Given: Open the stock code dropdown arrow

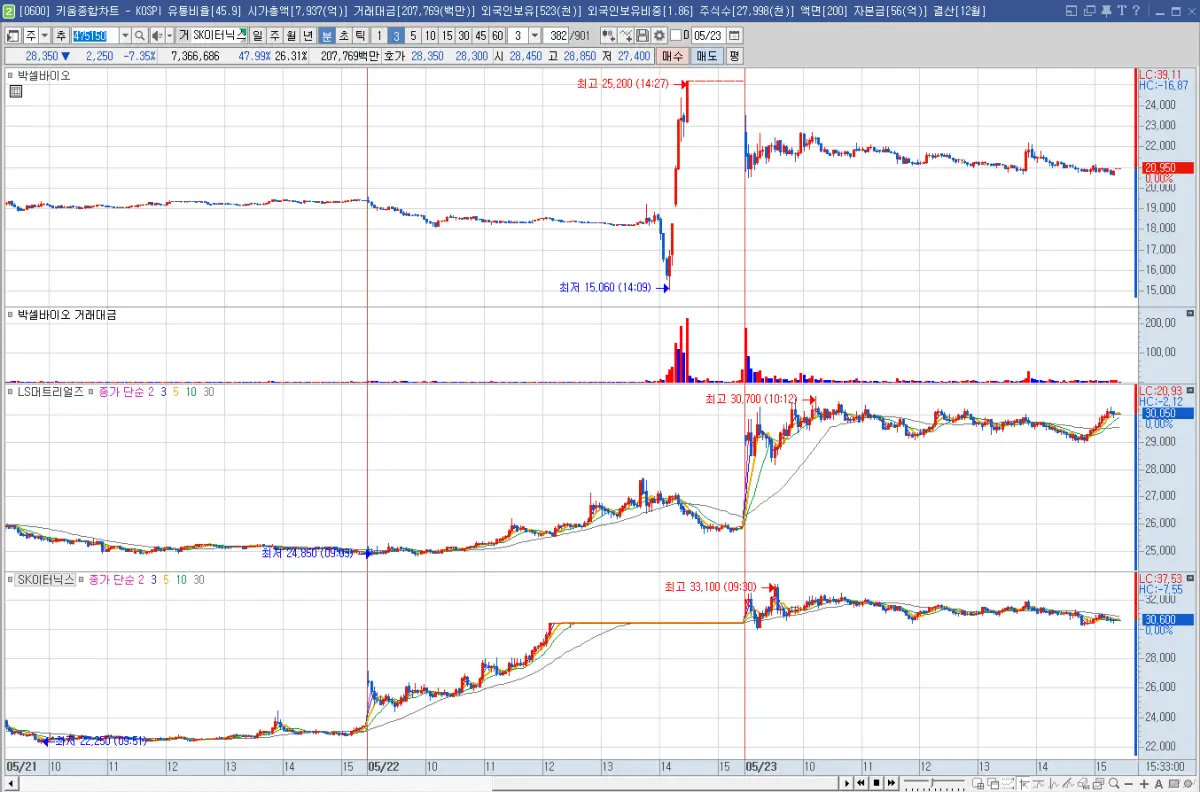Looking at the screenshot, I should click(x=125, y=35).
